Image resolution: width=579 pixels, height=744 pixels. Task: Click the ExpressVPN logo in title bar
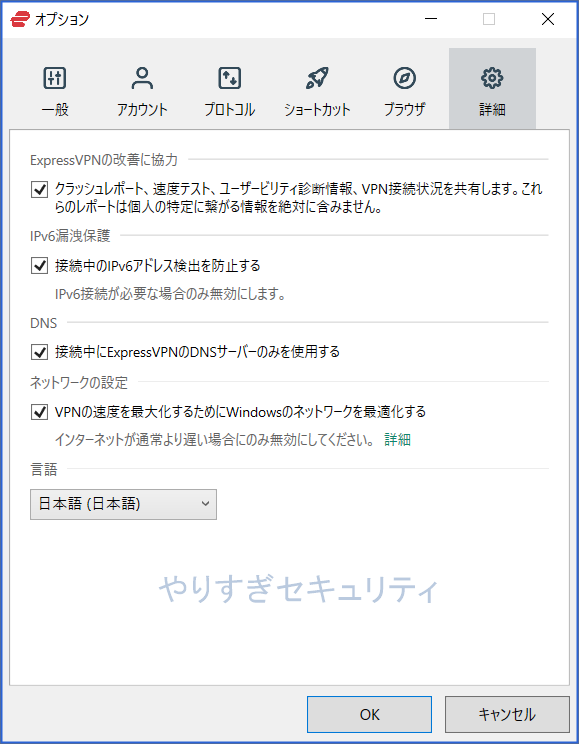pyautogui.click(x=20, y=19)
